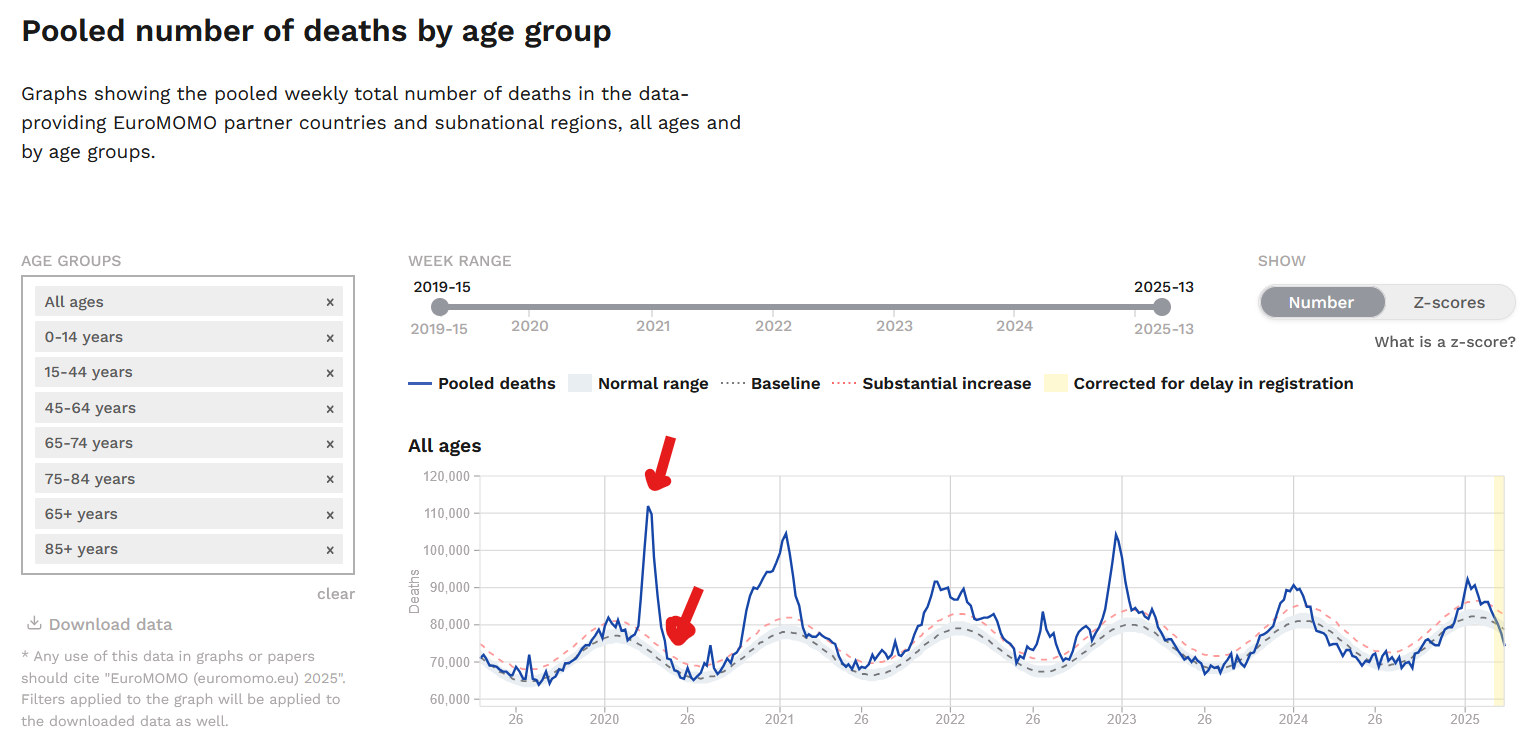
Task: Click the 2024 mark on week range
Action: (1015, 325)
